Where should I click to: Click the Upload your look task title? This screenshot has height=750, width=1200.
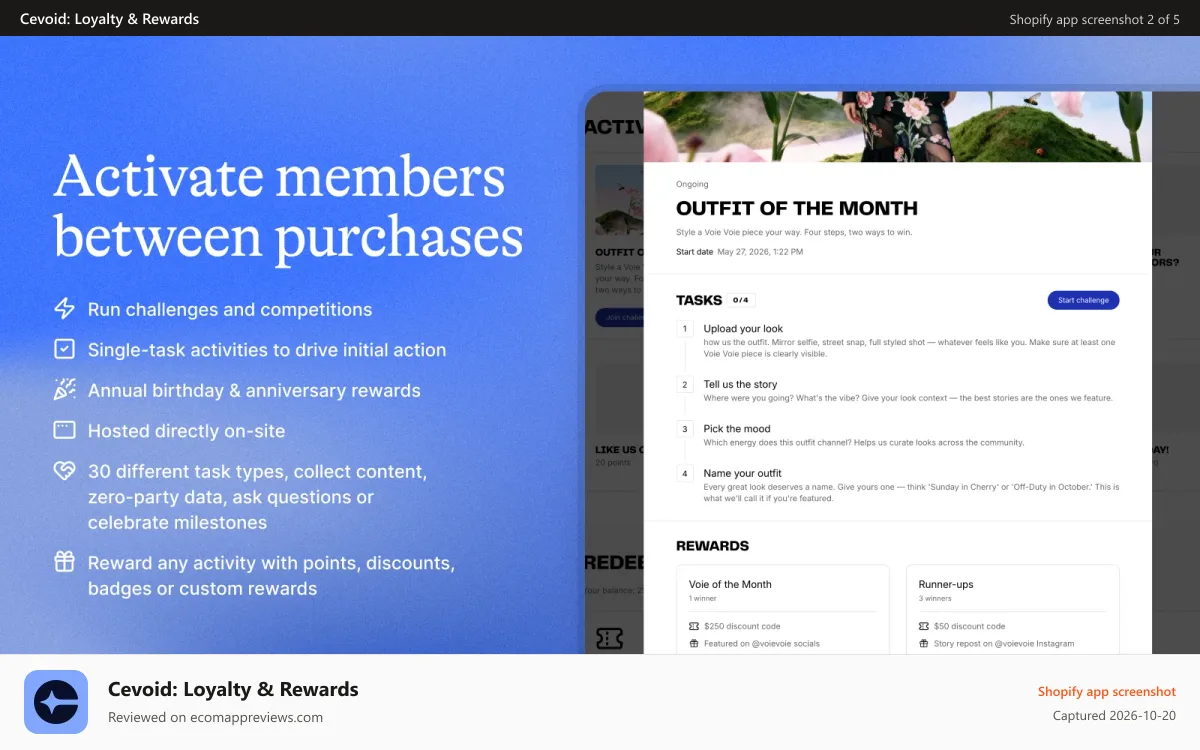click(743, 328)
